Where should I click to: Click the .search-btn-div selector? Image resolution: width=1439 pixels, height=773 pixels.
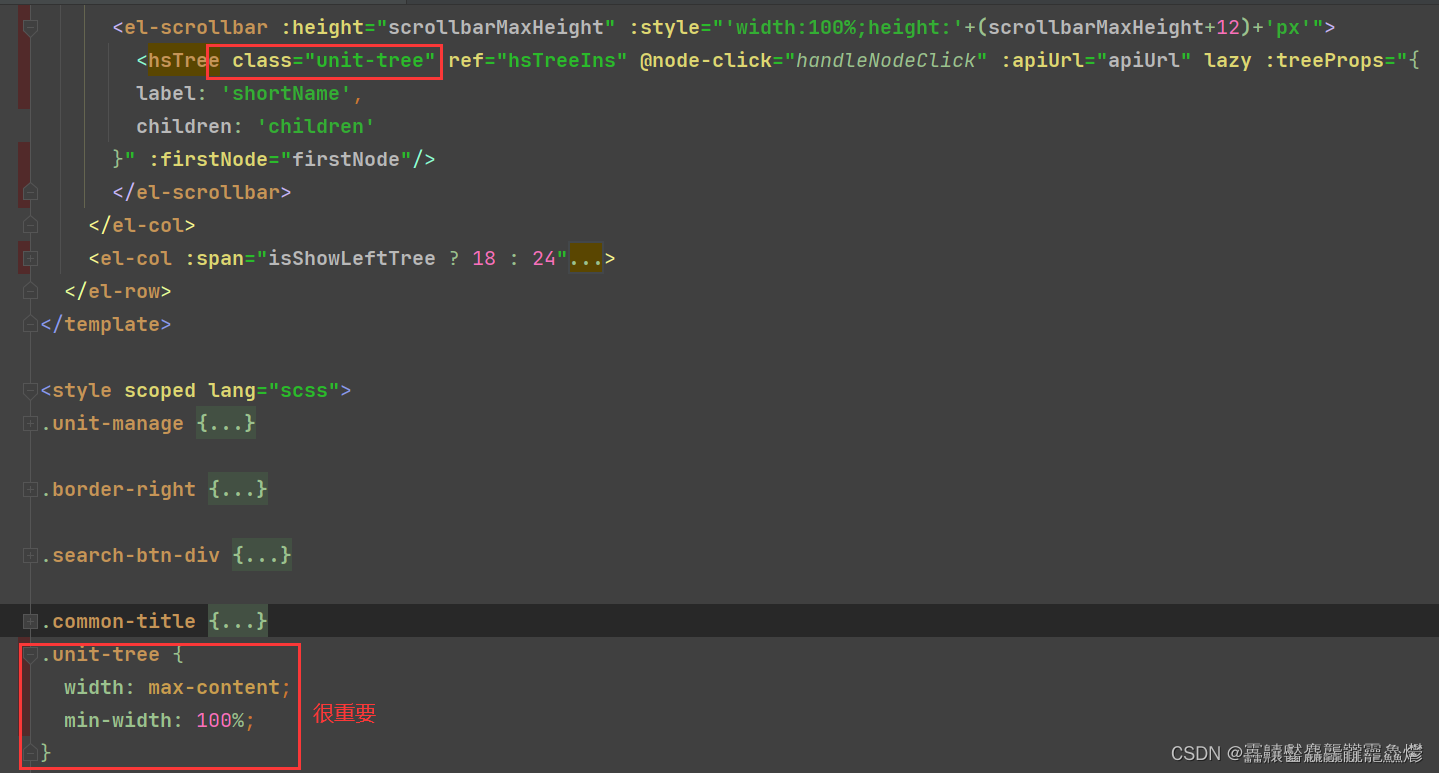pos(130,555)
